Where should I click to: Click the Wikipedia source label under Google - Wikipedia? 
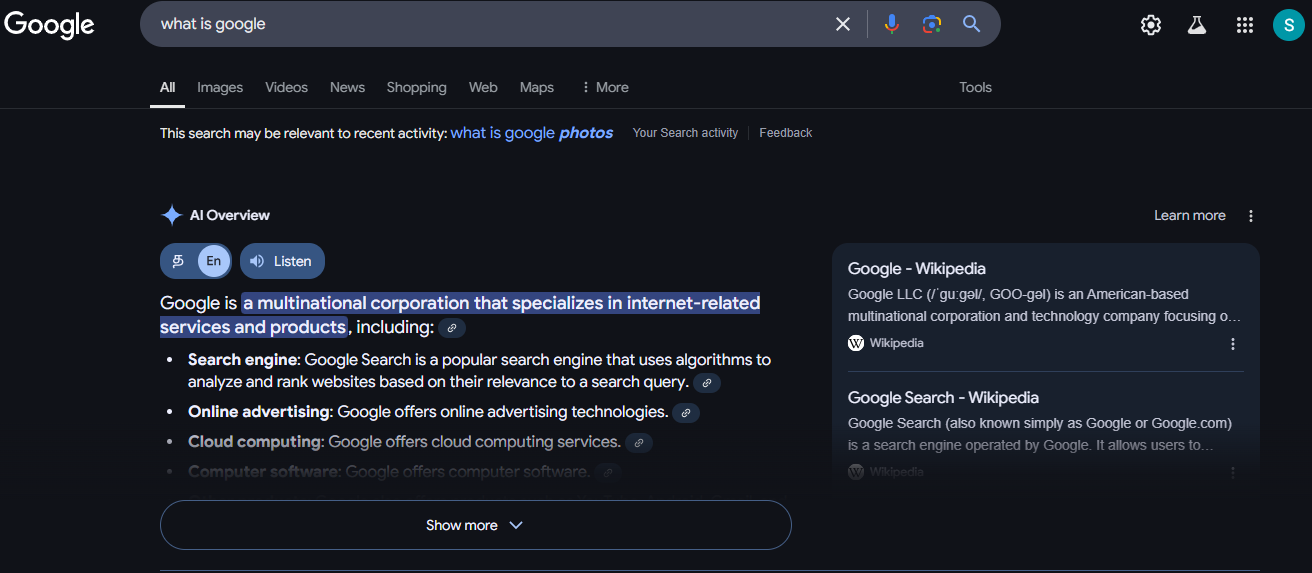coord(896,343)
